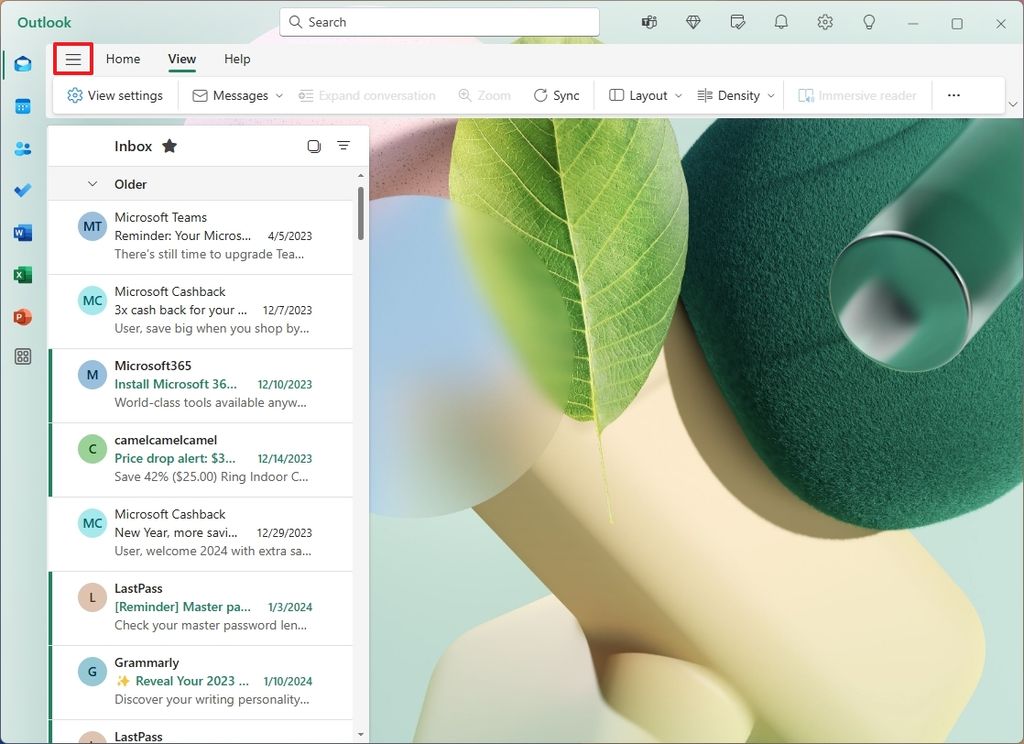Open the More apps grid icon

[x=22, y=356]
